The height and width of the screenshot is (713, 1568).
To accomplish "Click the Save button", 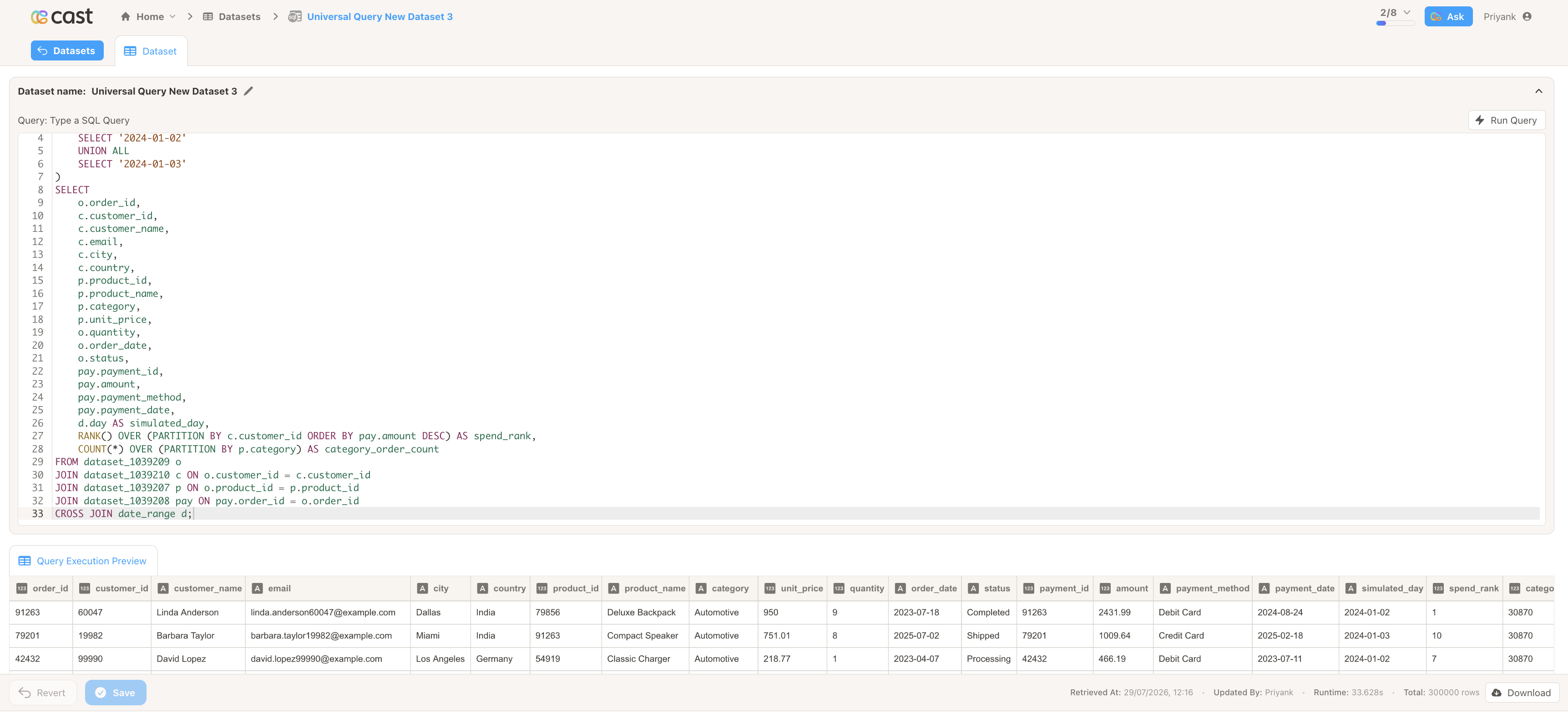I will point(116,693).
